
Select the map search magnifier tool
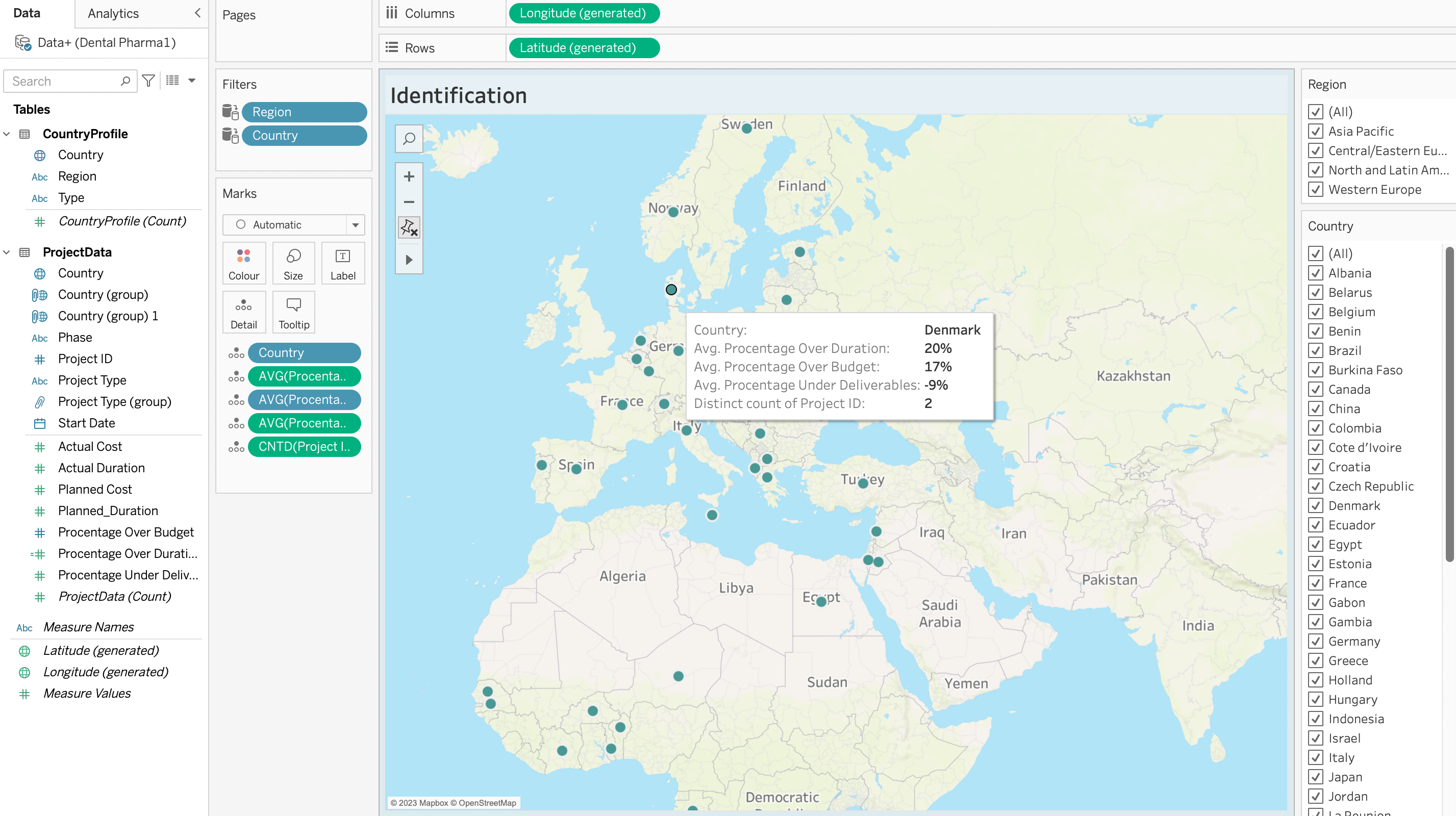pyautogui.click(x=409, y=138)
